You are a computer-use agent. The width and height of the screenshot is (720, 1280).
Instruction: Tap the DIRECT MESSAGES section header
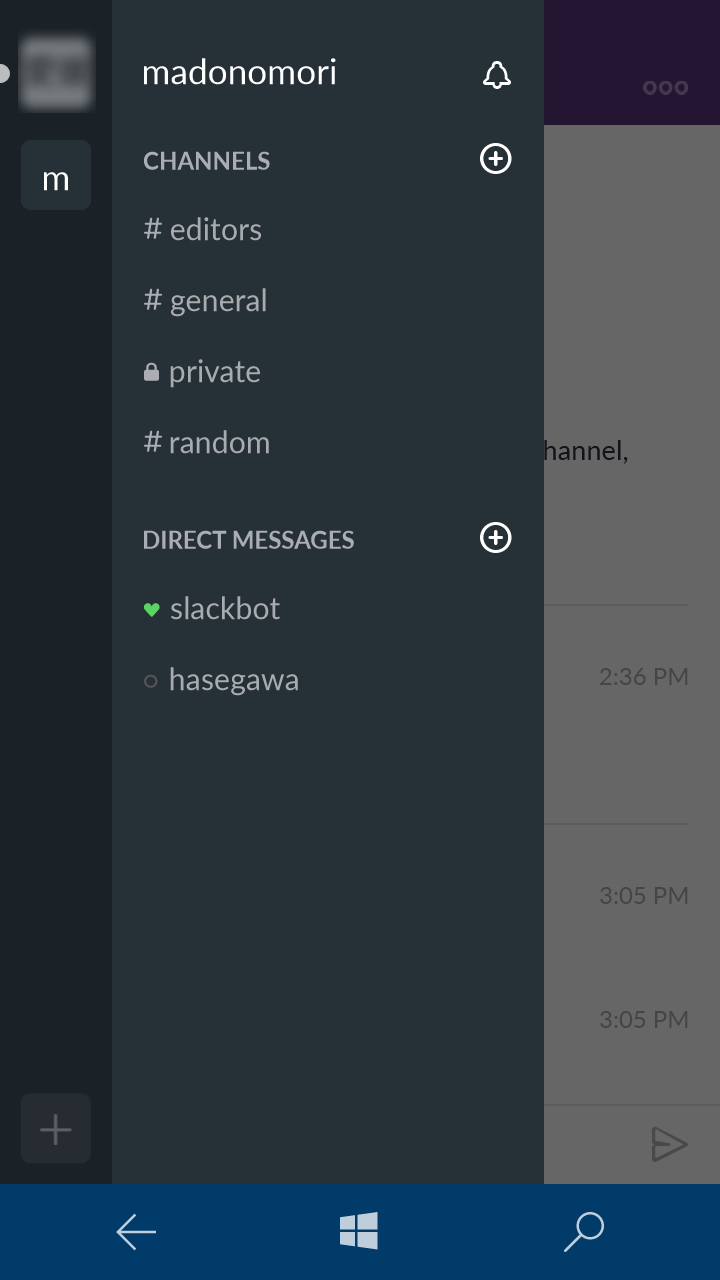248,540
